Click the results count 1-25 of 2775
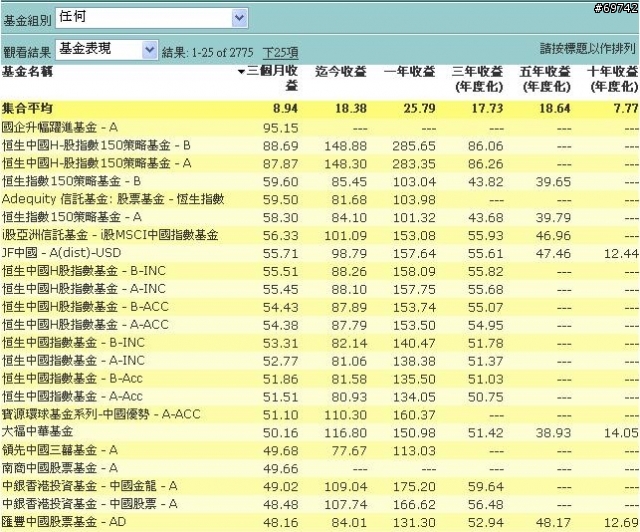This screenshot has width=640, height=532. pyautogui.click(x=222, y=53)
